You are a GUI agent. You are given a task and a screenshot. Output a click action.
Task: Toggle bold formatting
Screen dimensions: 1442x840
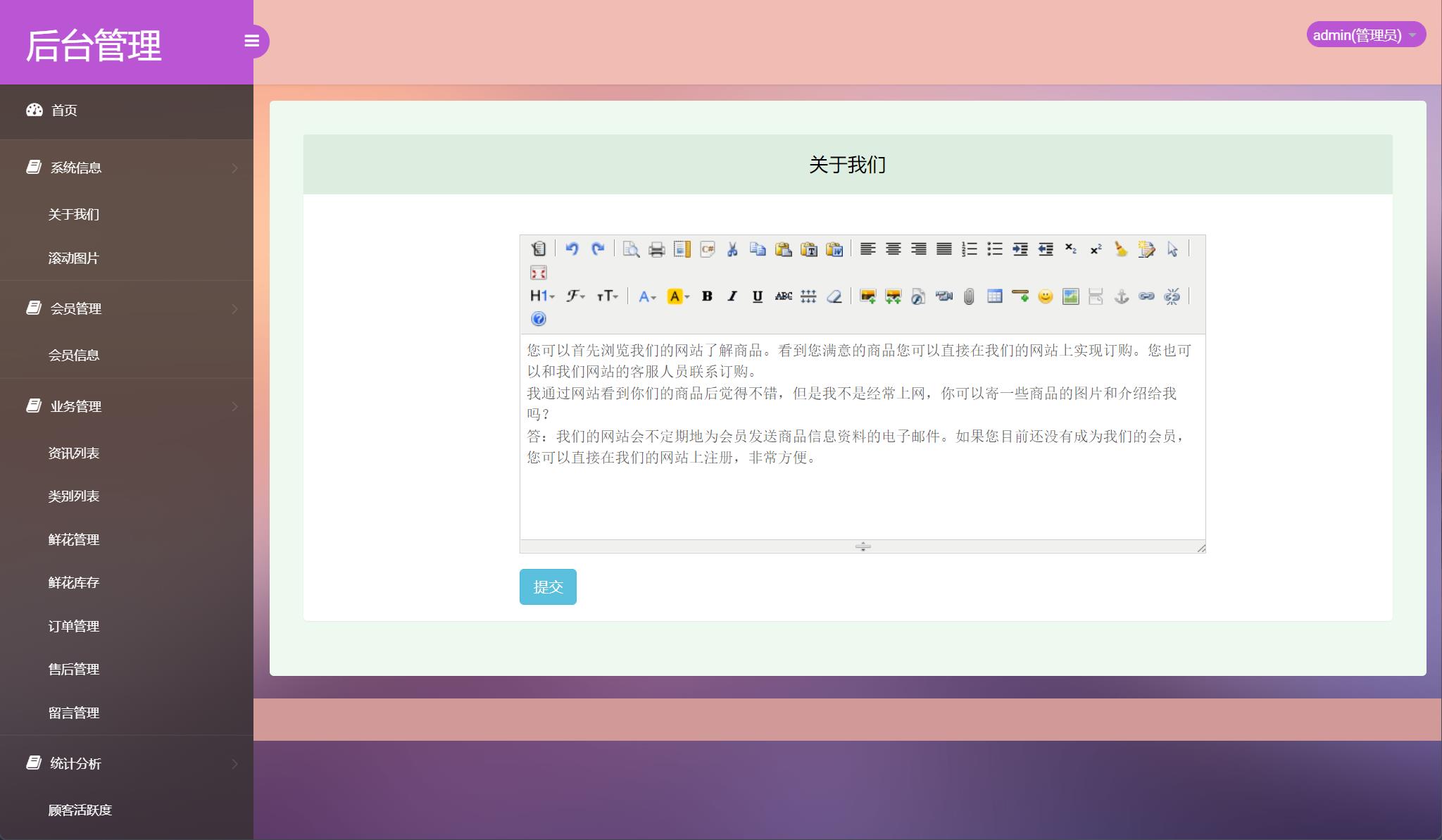tap(707, 296)
